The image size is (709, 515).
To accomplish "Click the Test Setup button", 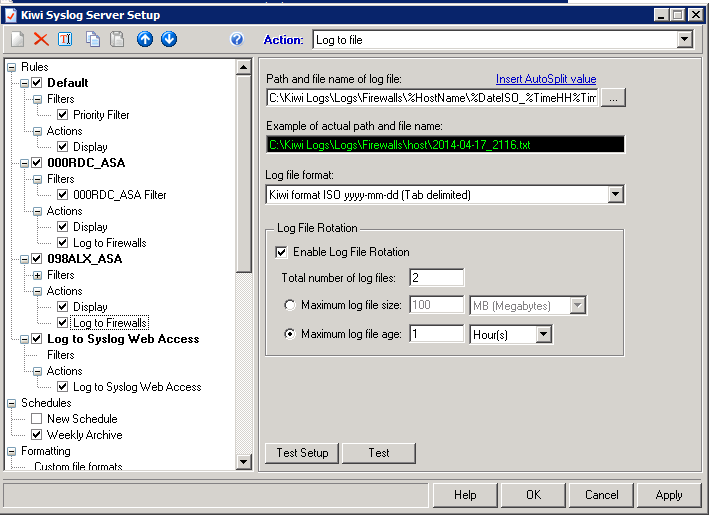I will pos(302,453).
